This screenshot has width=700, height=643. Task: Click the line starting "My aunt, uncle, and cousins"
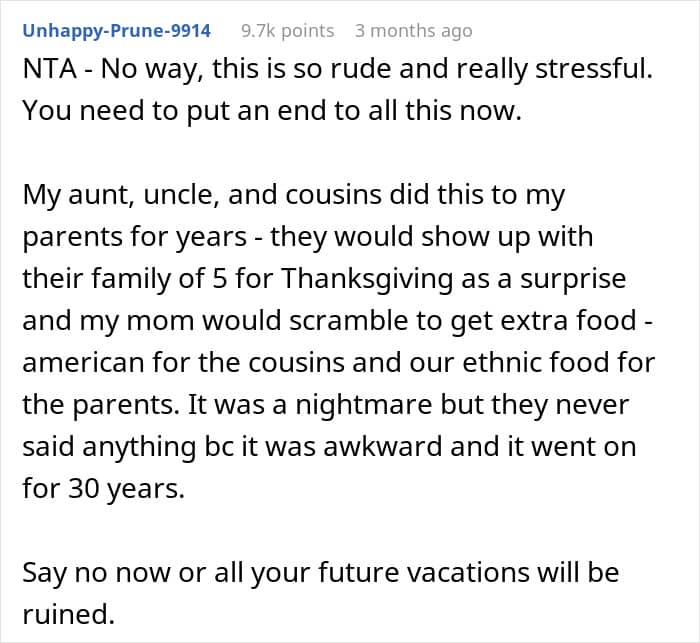pyautogui.click(x=294, y=195)
